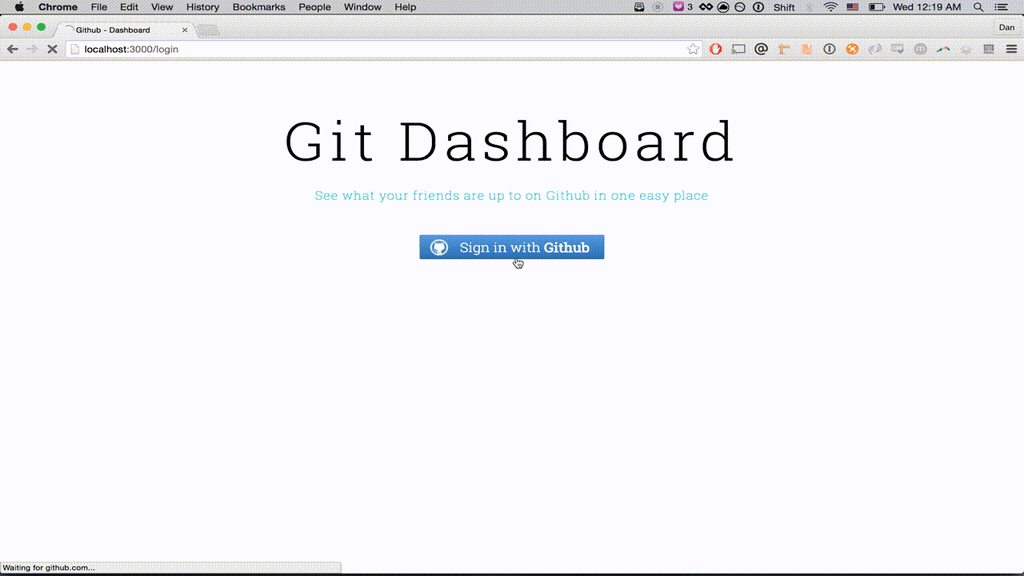Open the Bookmarks menu
Image resolution: width=1024 pixels, height=576 pixels.
pos(259,7)
